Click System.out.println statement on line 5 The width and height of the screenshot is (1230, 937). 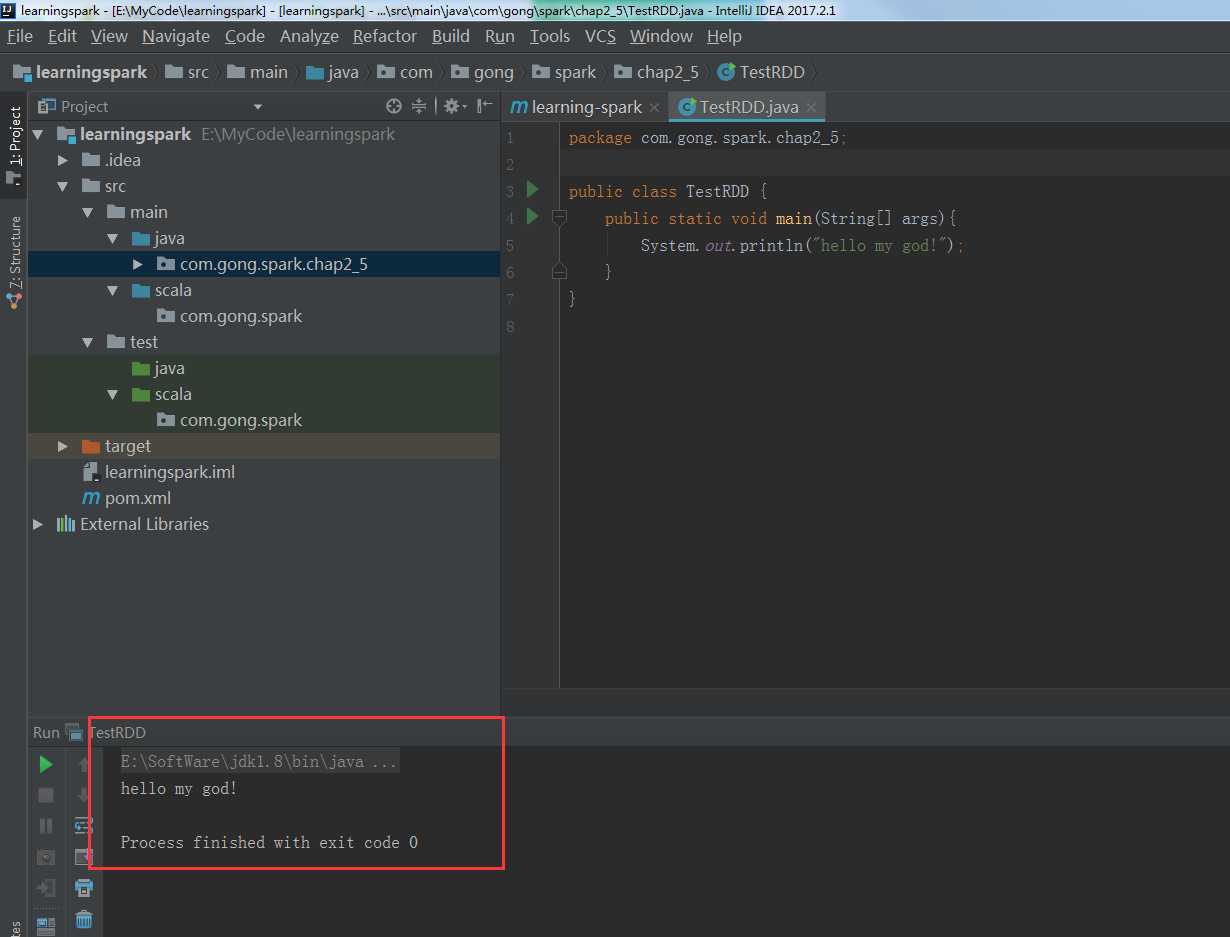pos(802,245)
